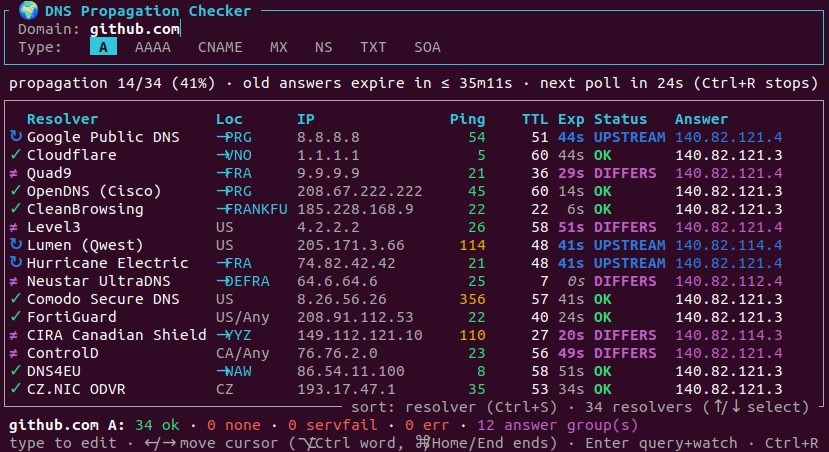Click the github.com domain input field
Screen dimensions: 829x452
pyautogui.click(x=135, y=29)
